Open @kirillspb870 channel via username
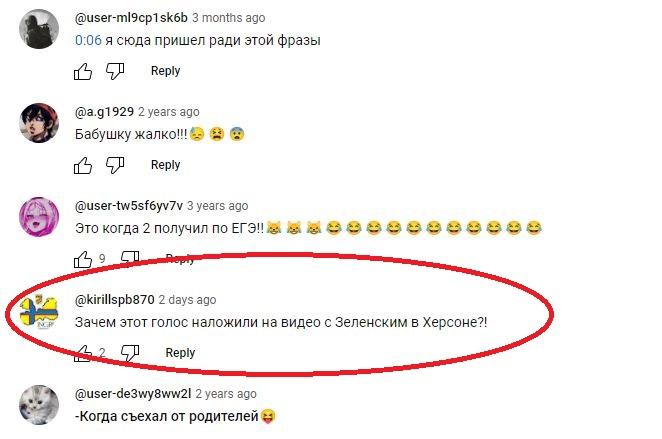This screenshot has width=662, height=439. (114, 300)
